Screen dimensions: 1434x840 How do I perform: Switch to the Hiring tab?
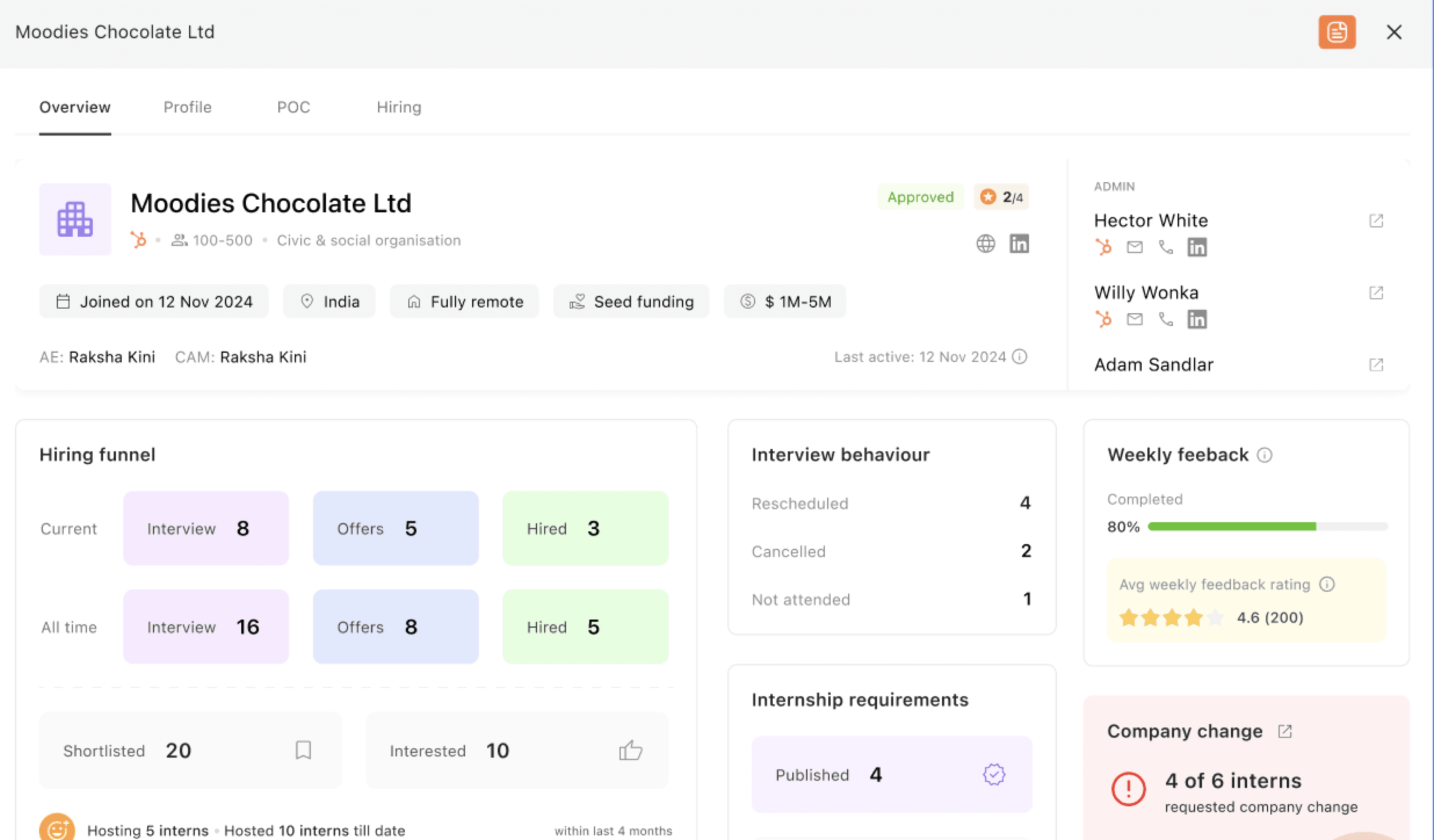pyautogui.click(x=399, y=107)
